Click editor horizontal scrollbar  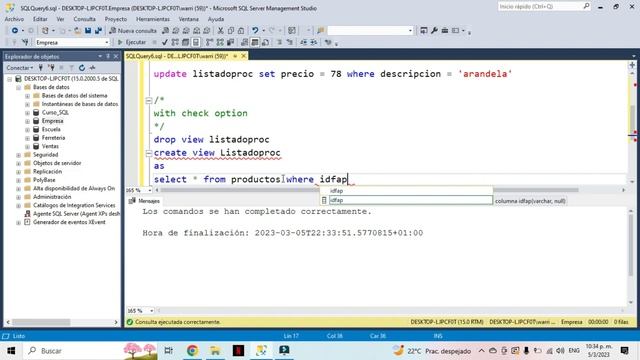pos(369,190)
